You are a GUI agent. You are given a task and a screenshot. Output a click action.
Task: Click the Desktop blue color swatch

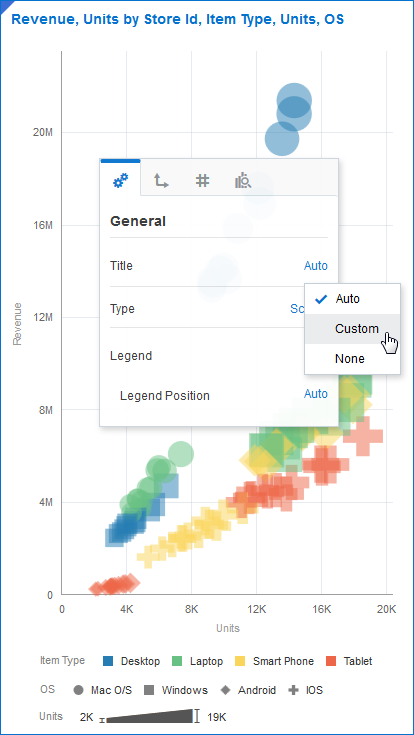coord(108,661)
